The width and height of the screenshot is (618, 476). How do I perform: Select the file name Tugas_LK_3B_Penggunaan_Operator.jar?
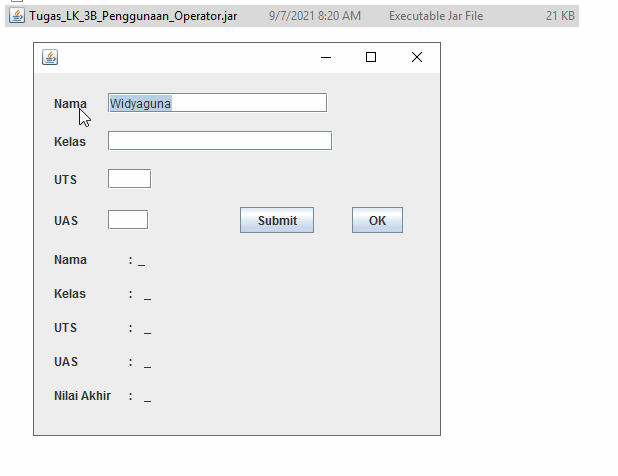[x=133, y=16]
